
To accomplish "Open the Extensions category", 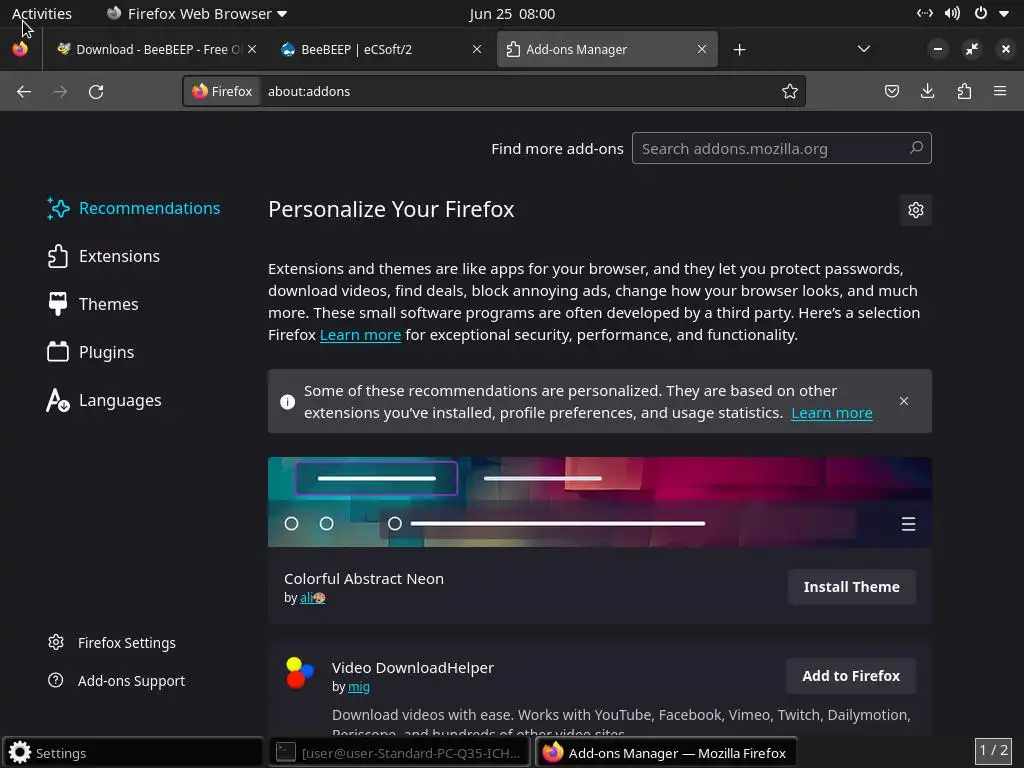I will tap(104, 256).
